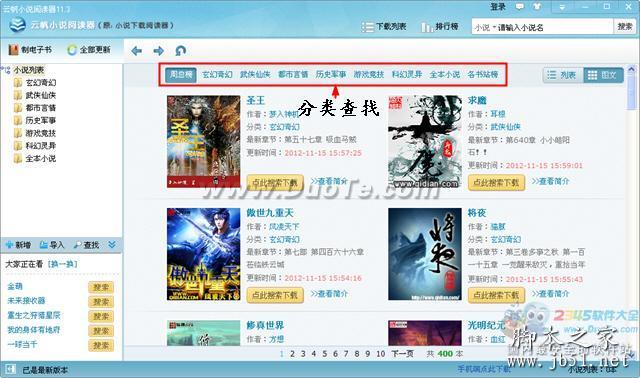Switch to 图文 picture view
The height and width of the screenshot is (378, 640).
[603, 75]
